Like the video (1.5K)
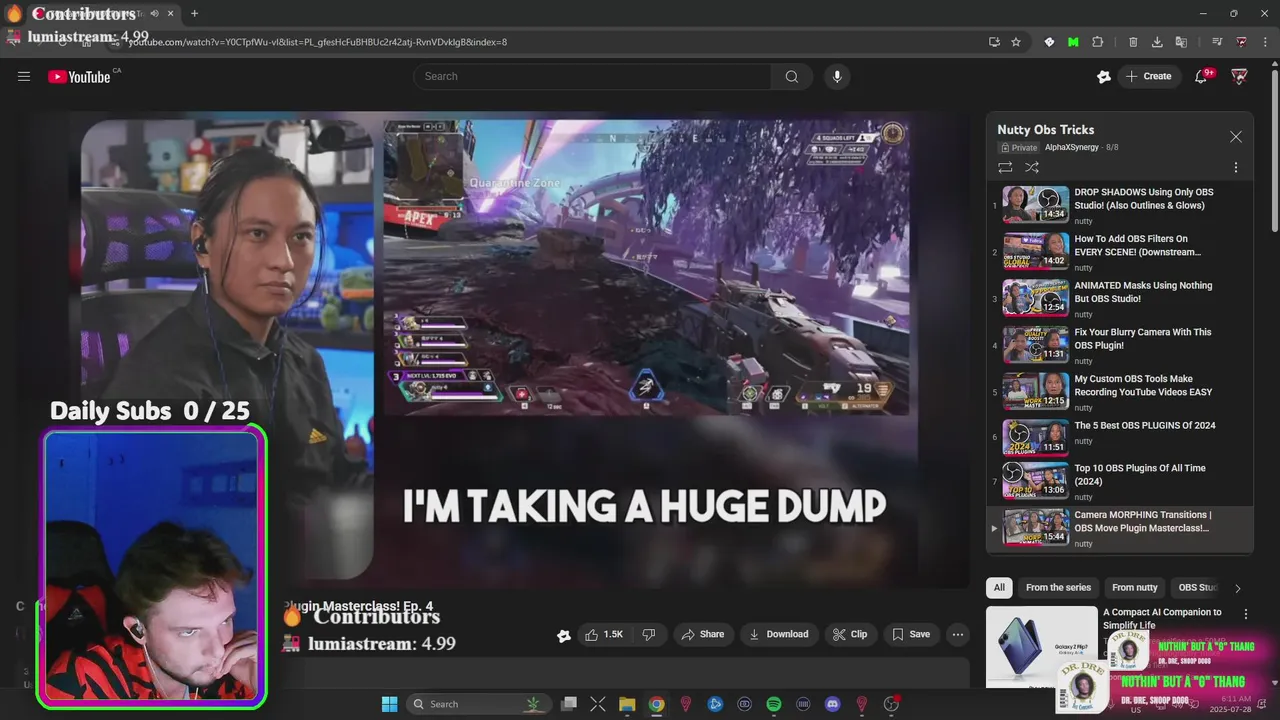1280x720 pixels. point(605,634)
